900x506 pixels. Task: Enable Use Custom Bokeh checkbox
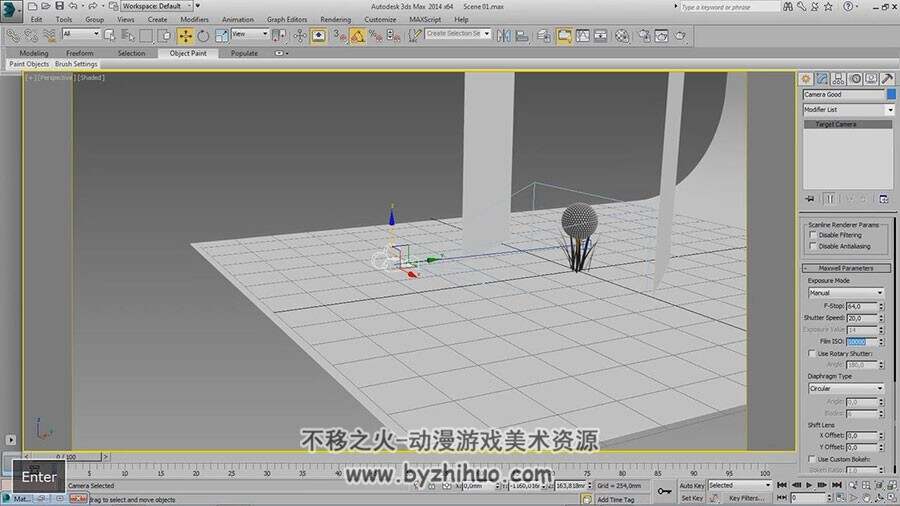tap(812, 459)
